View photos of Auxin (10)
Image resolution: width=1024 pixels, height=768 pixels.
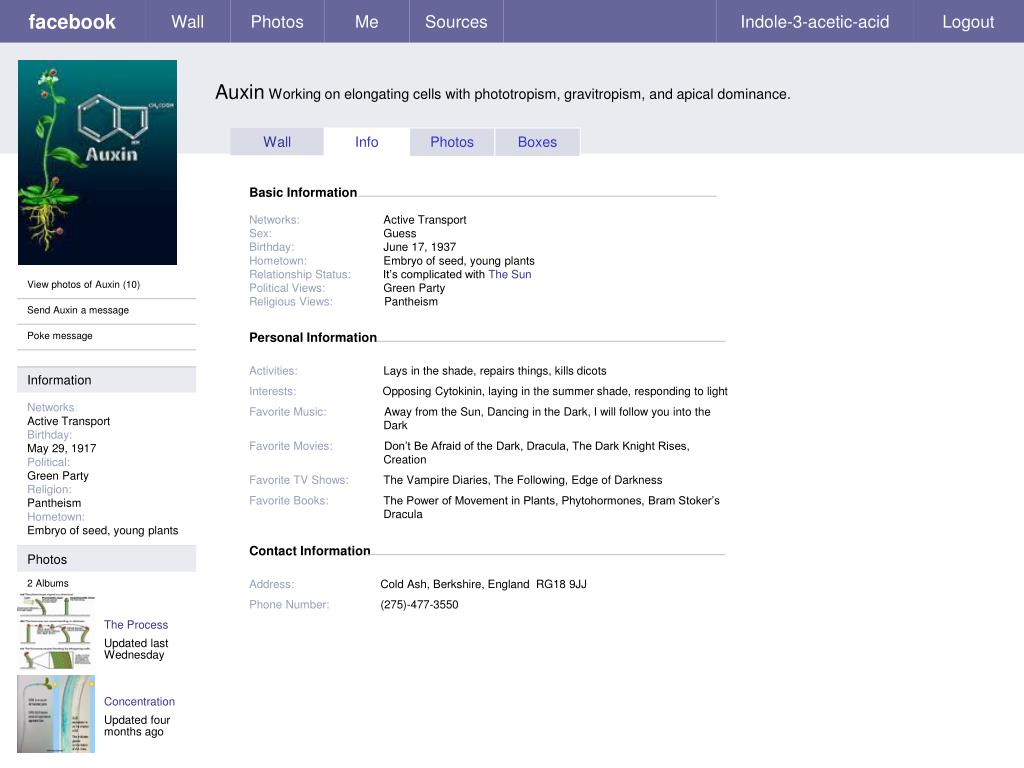(84, 285)
